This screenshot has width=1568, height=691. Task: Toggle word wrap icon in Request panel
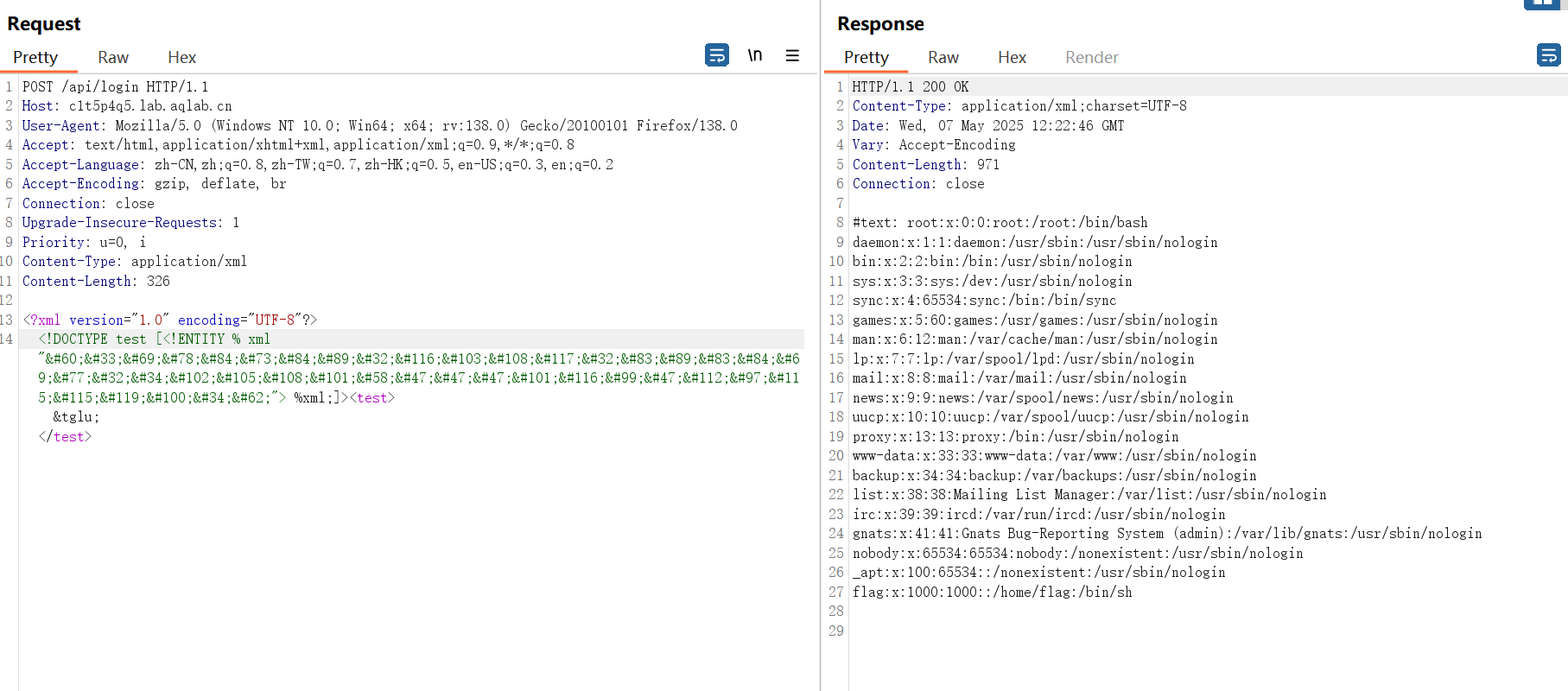click(717, 55)
